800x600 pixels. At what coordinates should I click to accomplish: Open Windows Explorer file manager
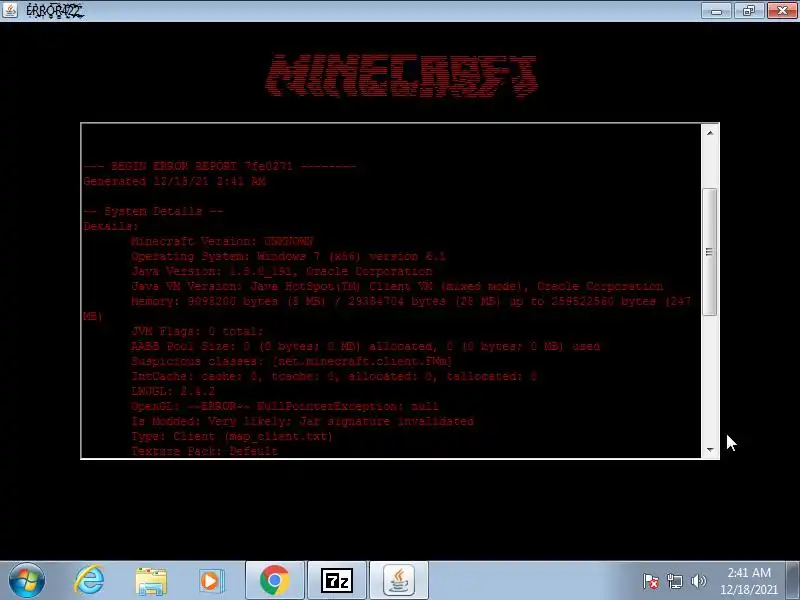point(151,581)
